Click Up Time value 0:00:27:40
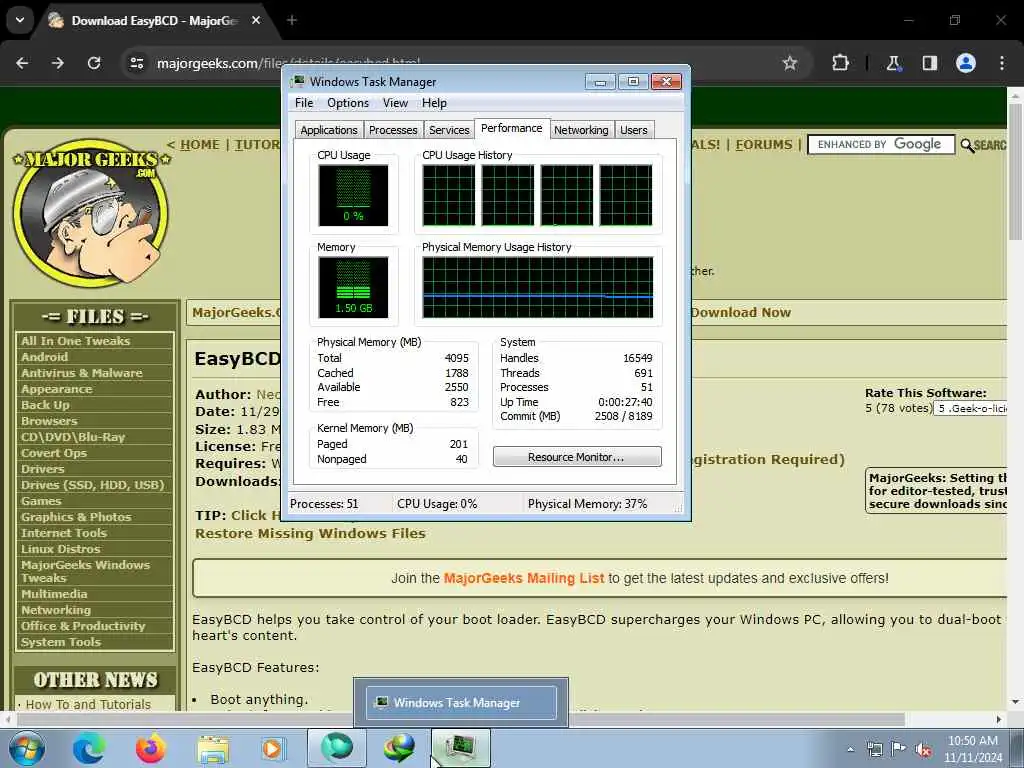 point(625,402)
